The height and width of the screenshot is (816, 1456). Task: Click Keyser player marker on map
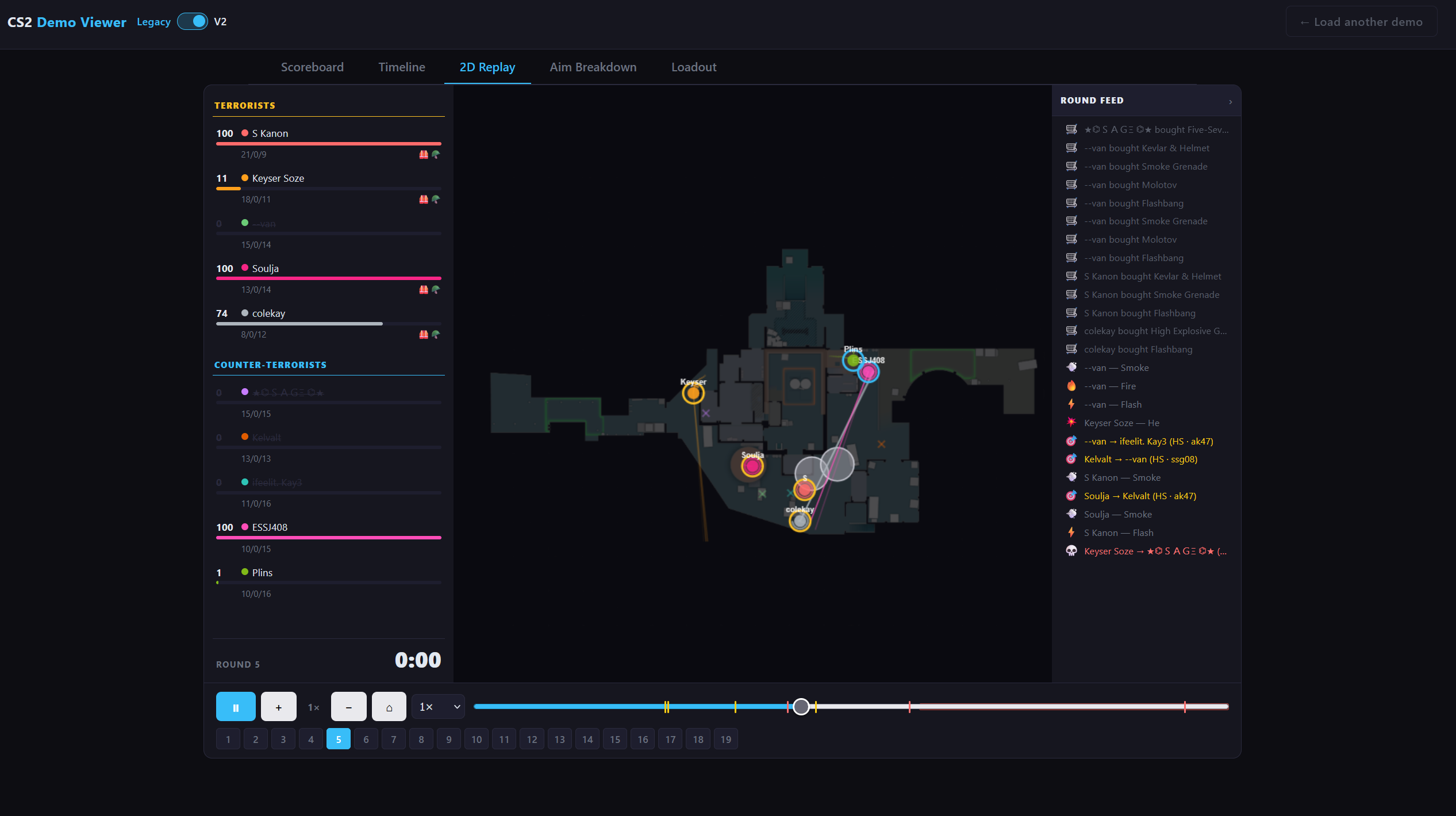click(693, 393)
